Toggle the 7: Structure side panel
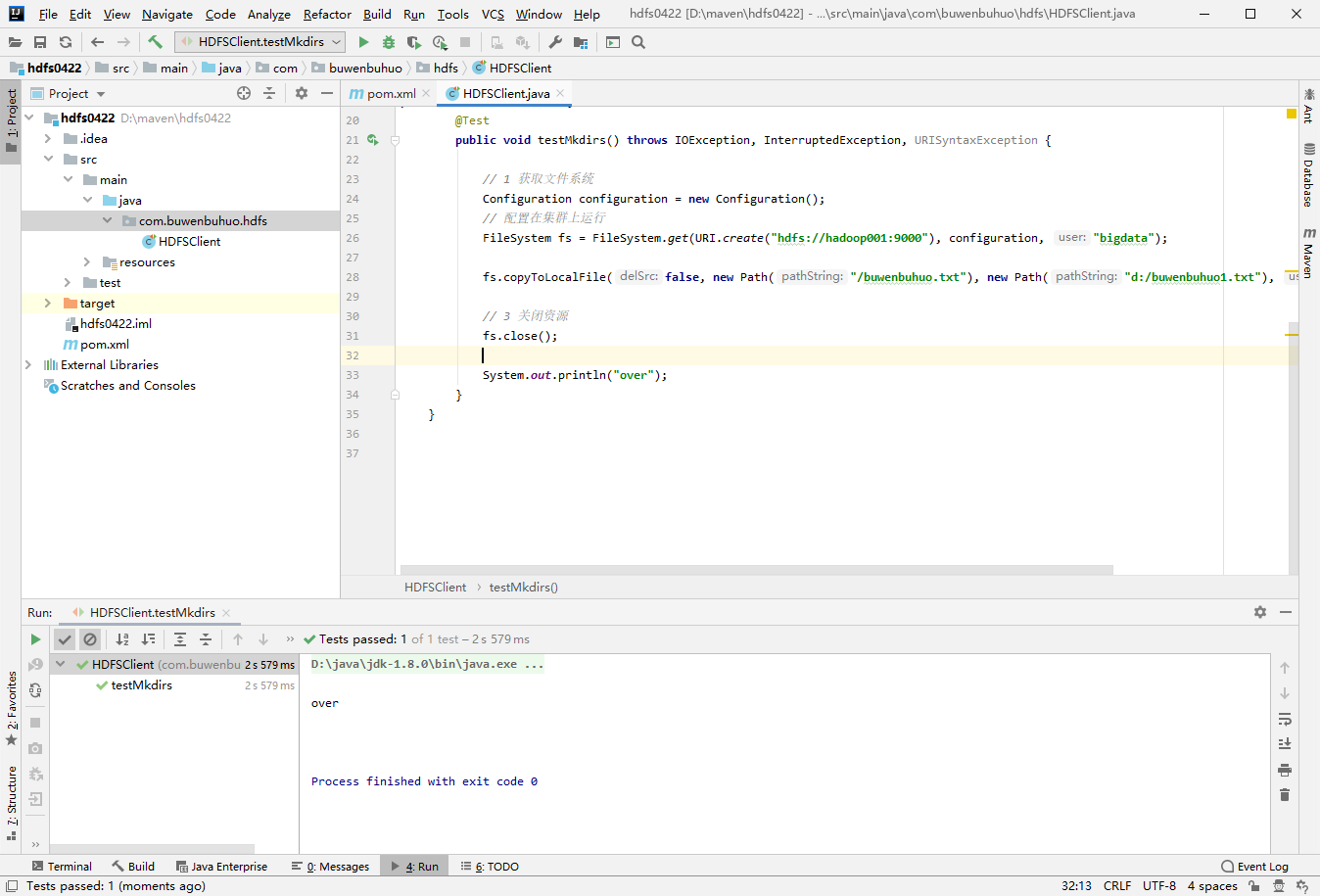Viewport: 1320px width, 896px height. [x=11, y=803]
